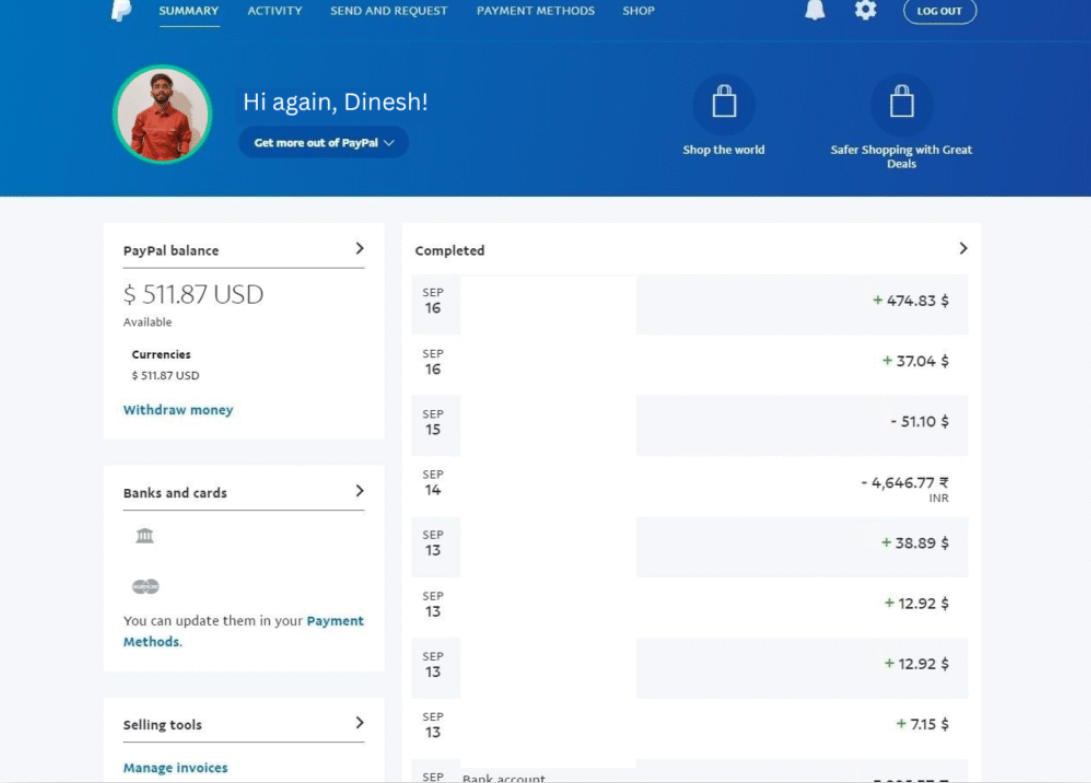Viewport: 1091px width, 783px height.
Task: Open settings with the gear icon
Action: coord(865,10)
